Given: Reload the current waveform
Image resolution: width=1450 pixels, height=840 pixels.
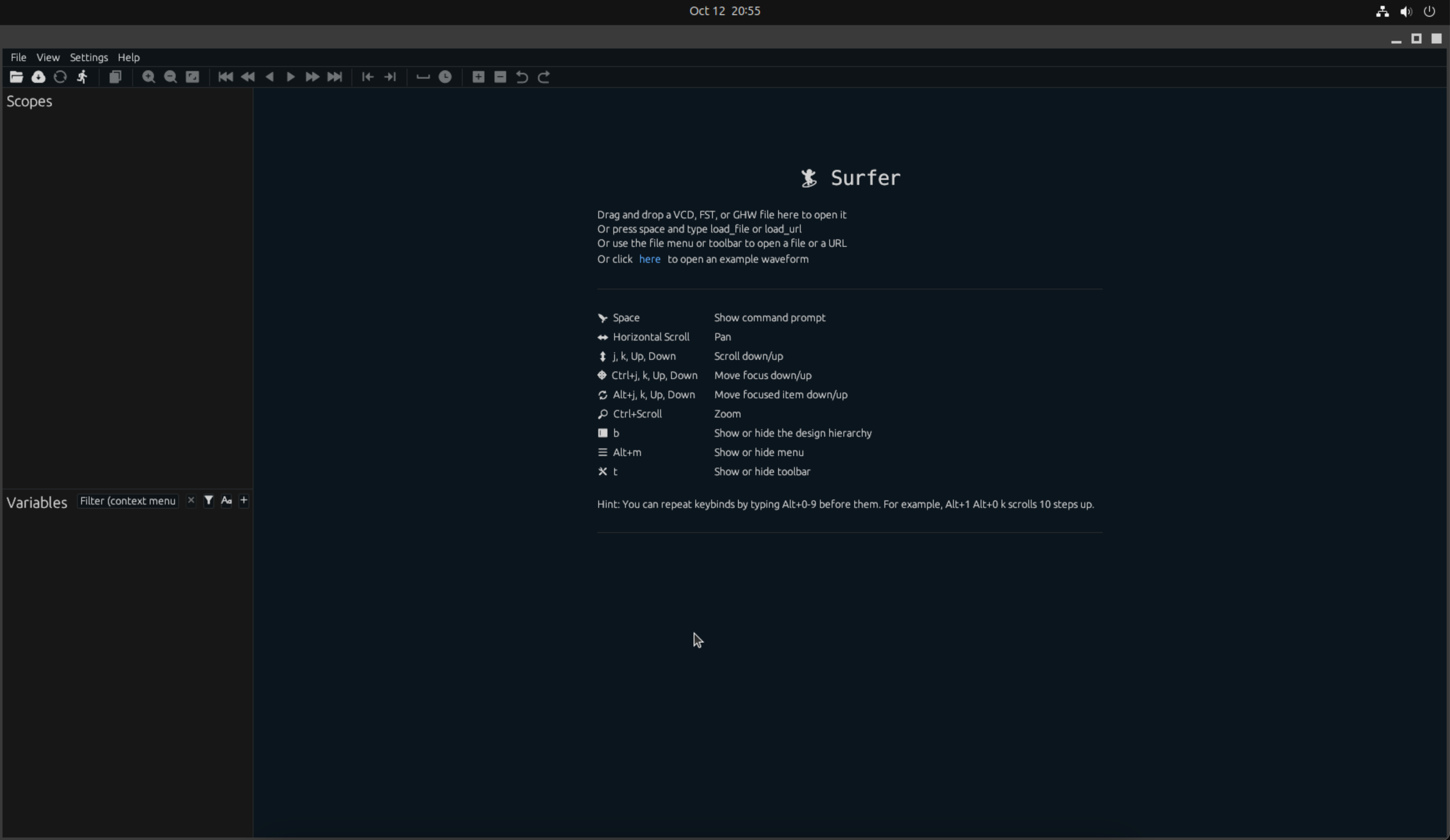Looking at the screenshot, I should pyautogui.click(x=60, y=77).
